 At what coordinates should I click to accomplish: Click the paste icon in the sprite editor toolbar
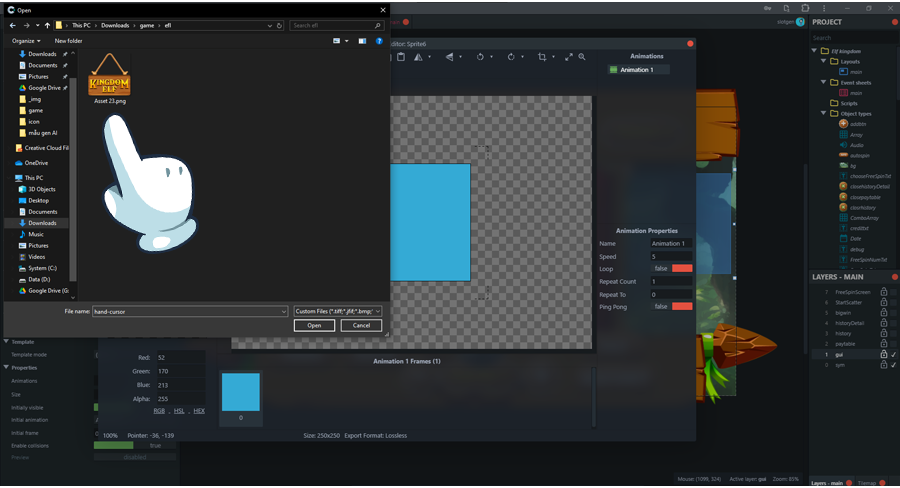click(x=401, y=57)
